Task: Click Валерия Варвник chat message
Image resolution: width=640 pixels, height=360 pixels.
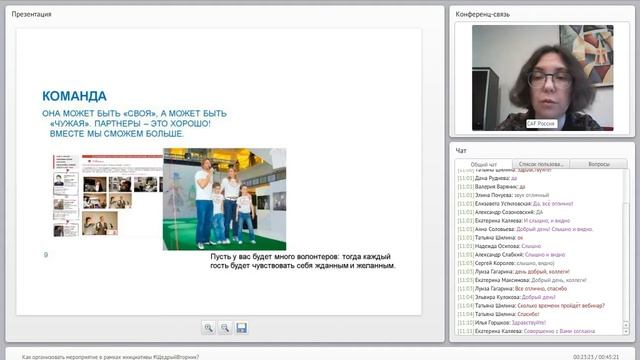Action: (491, 187)
